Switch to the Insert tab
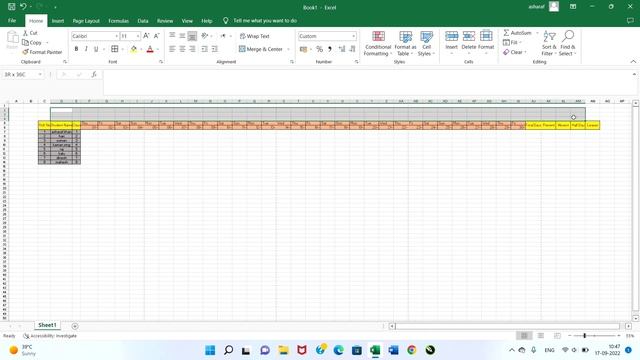Screen dimensions: 640x360 pyautogui.click(x=58, y=21)
